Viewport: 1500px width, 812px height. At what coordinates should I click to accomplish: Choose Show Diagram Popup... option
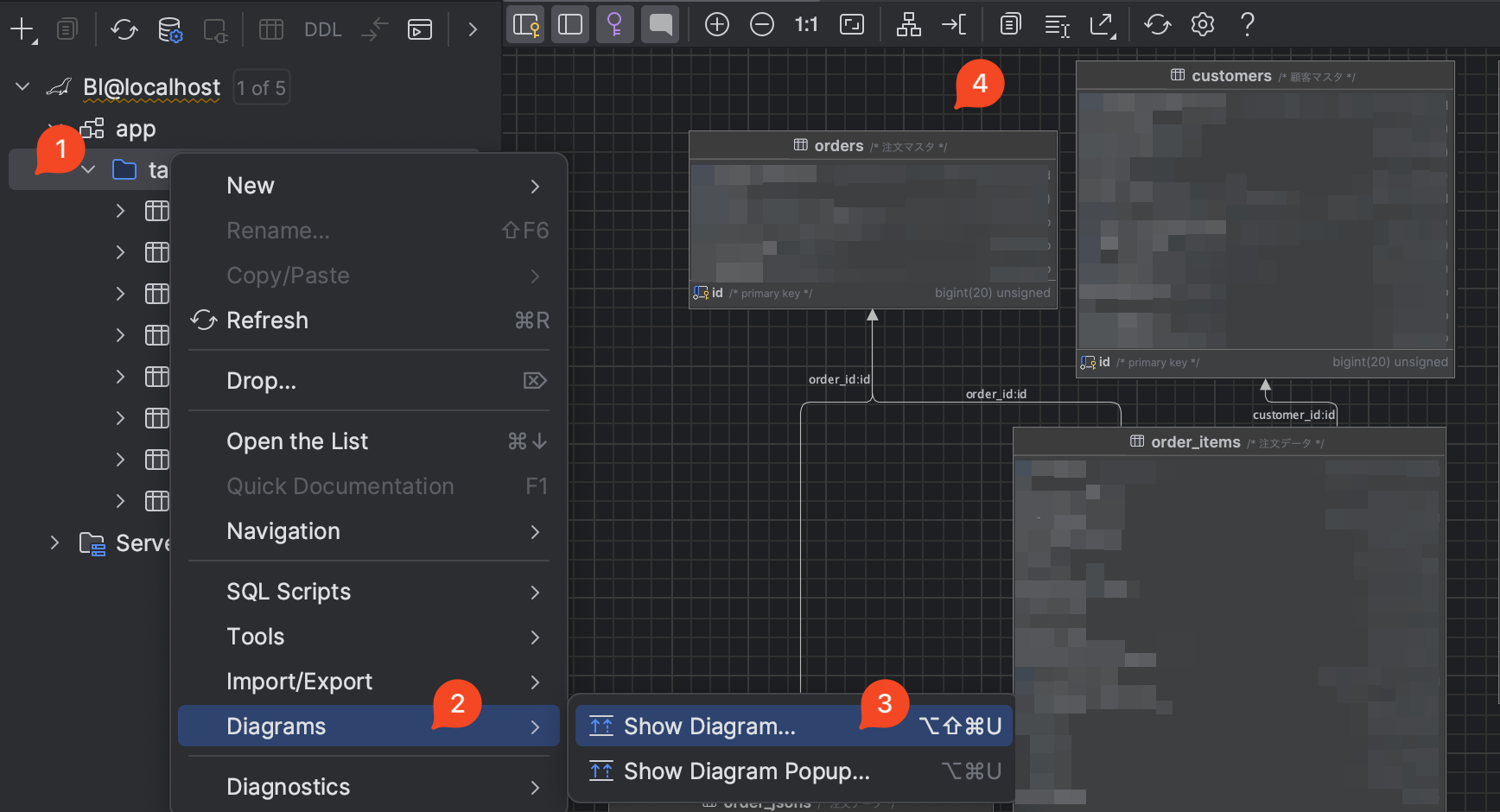(746, 771)
